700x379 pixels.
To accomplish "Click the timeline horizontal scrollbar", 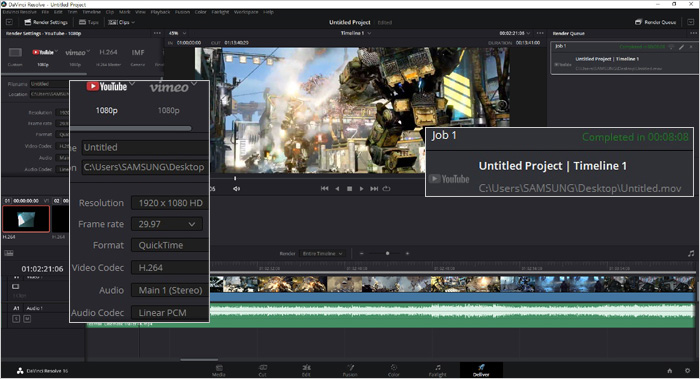I will click(x=199, y=359).
